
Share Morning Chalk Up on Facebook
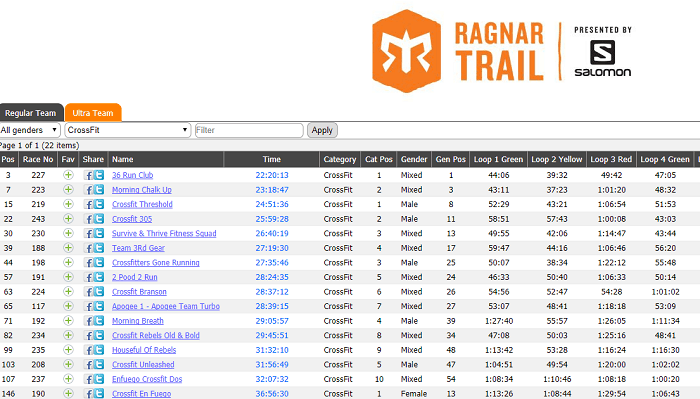[x=88, y=190]
